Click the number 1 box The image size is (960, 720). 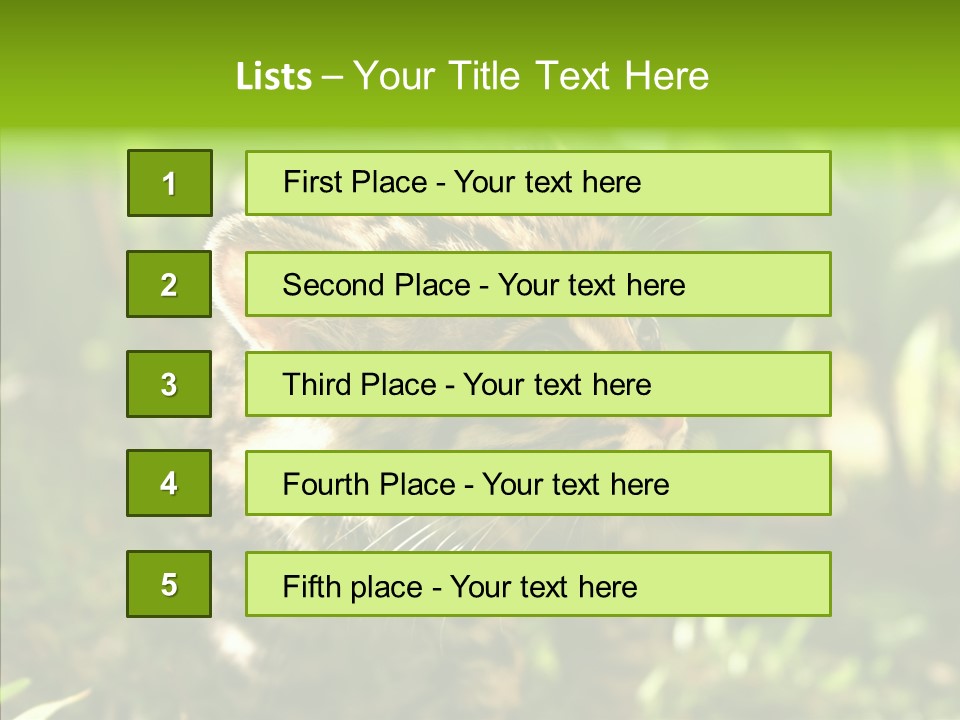[x=169, y=183]
